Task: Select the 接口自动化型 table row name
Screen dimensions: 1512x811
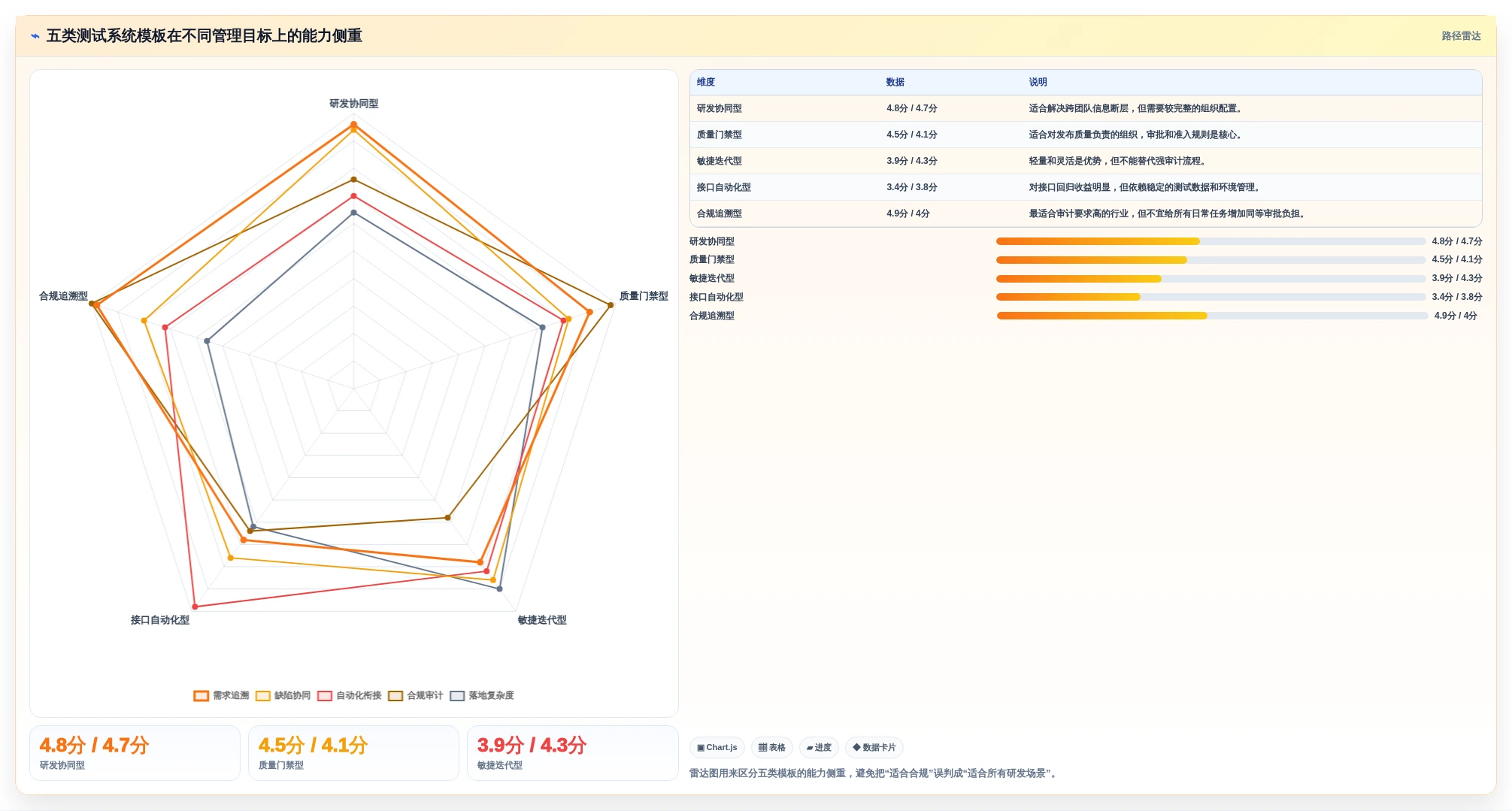Action: (x=723, y=187)
